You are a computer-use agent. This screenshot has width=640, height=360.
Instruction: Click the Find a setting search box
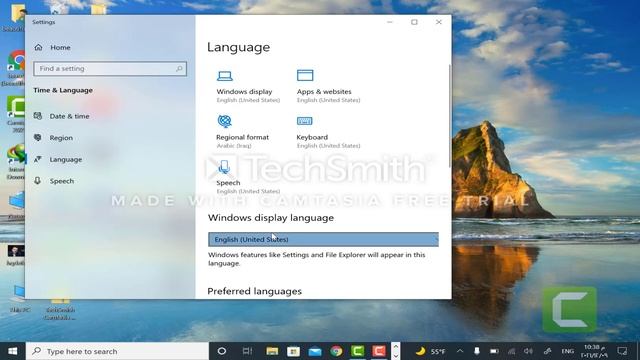tap(110, 69)
